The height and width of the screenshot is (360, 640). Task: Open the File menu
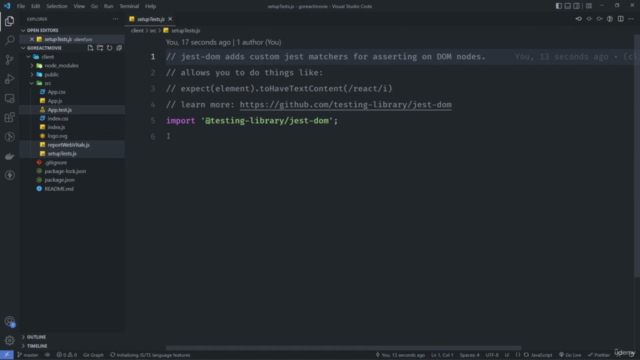21,6
